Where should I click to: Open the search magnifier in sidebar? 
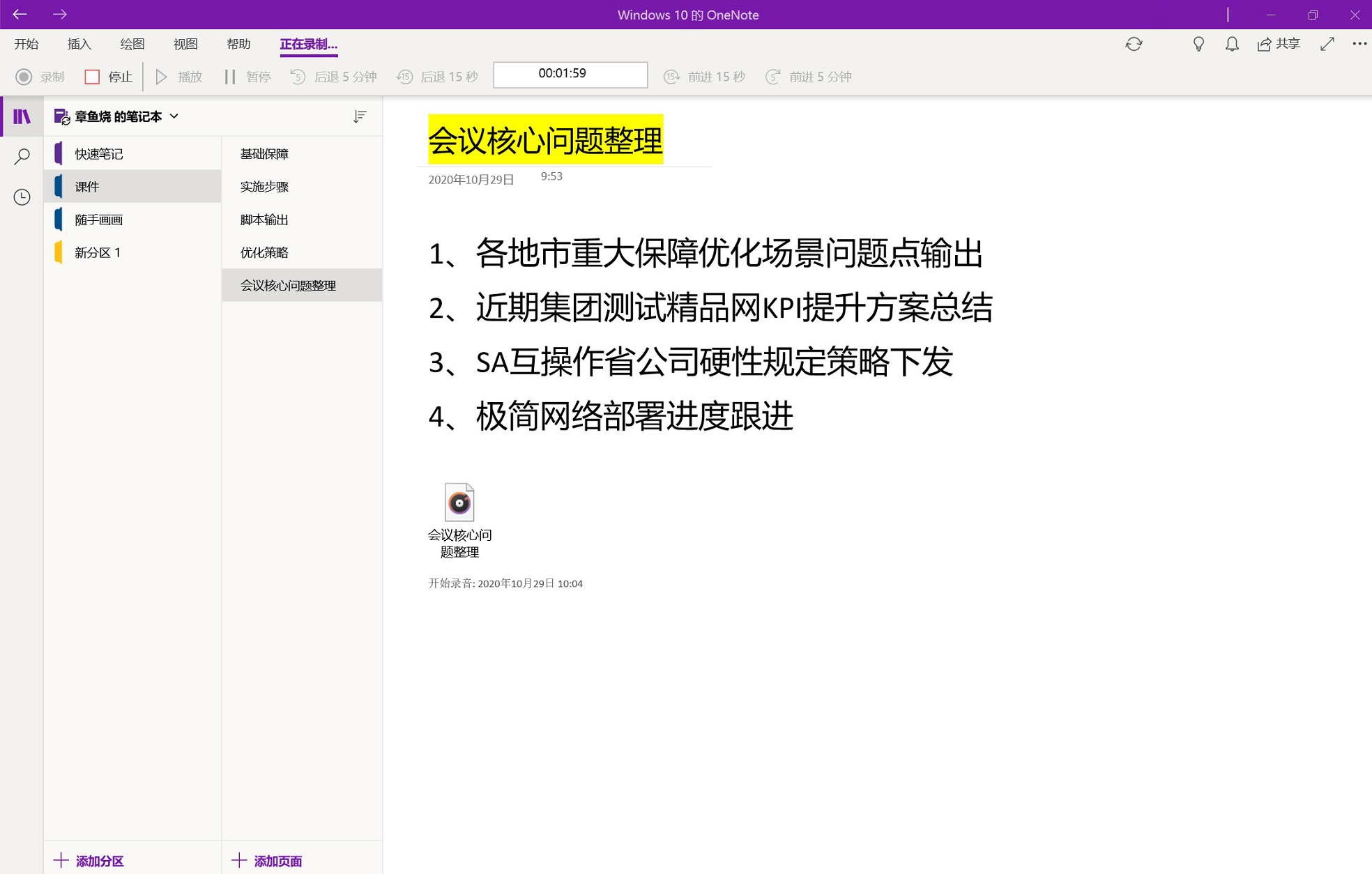pyautogui.click(x=22, y=156)
